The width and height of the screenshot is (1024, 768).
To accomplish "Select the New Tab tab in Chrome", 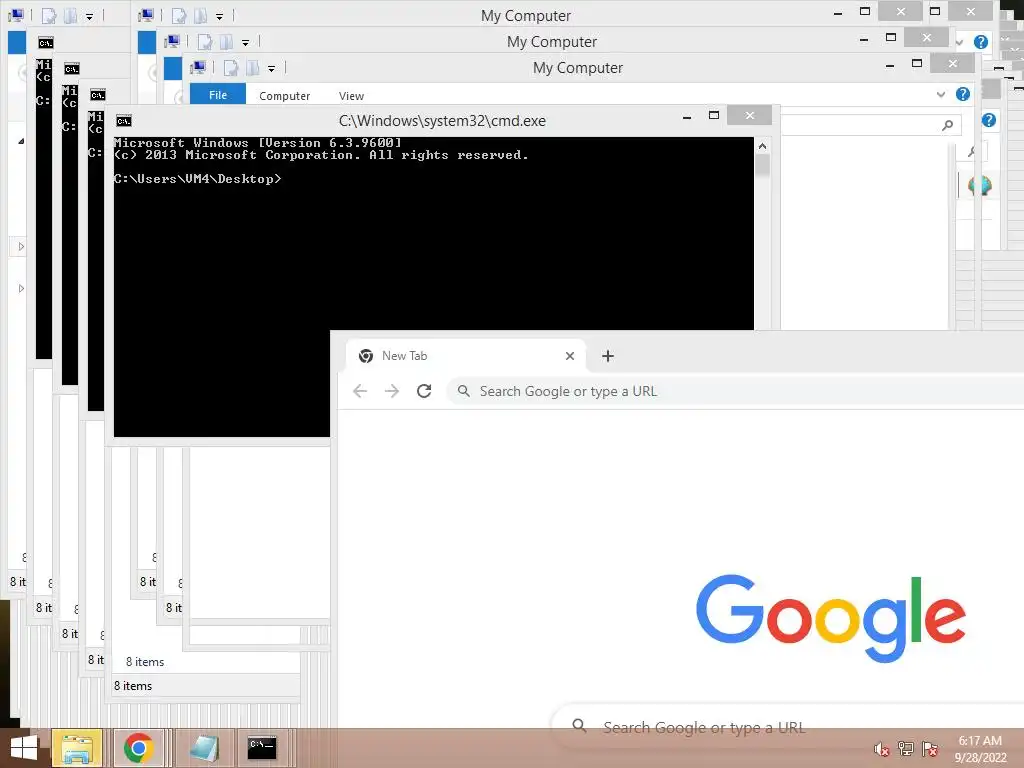I will click(x=466, y=356).
